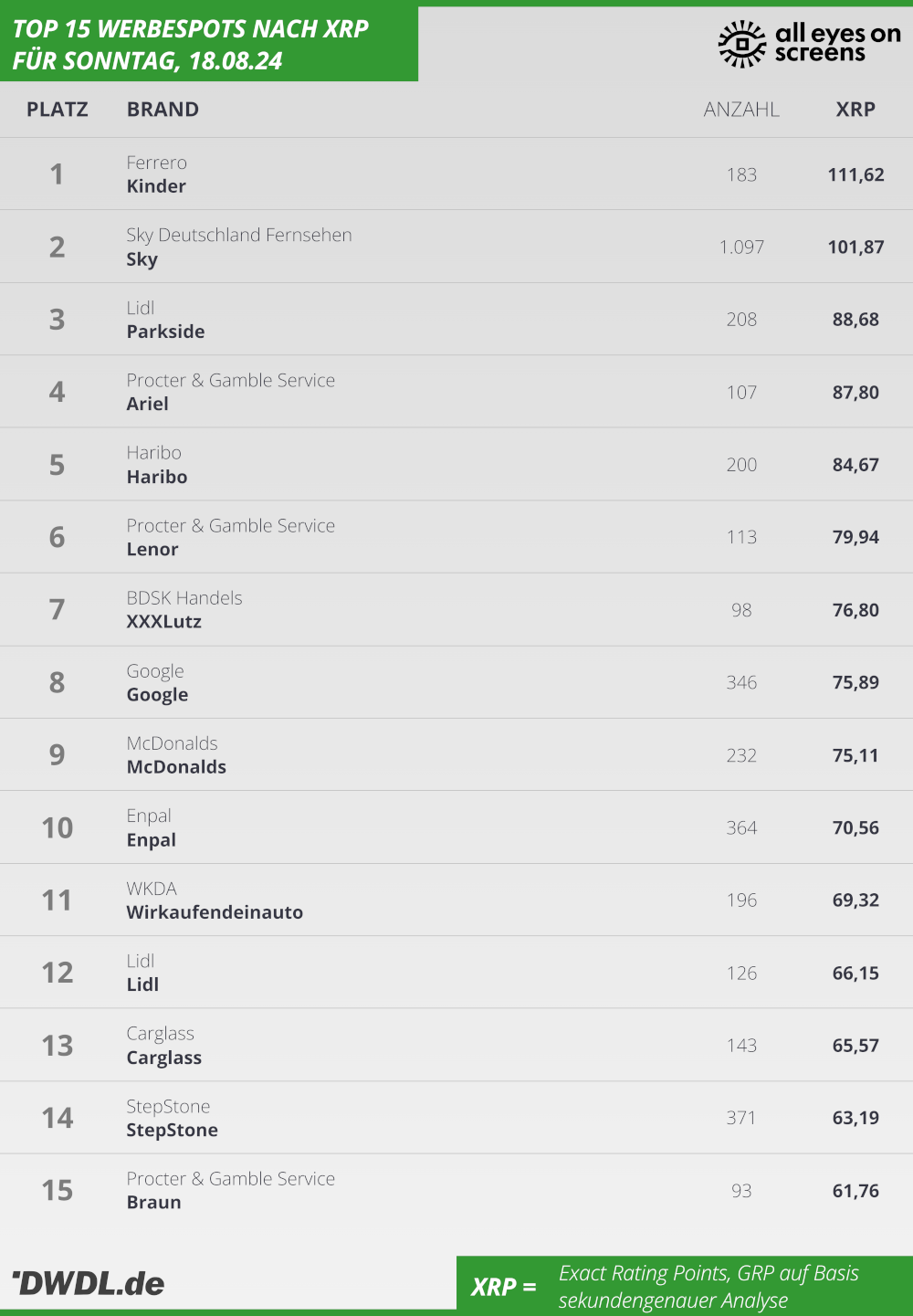
Task: Click the McDonalds brand name
Action: (176, 767)
